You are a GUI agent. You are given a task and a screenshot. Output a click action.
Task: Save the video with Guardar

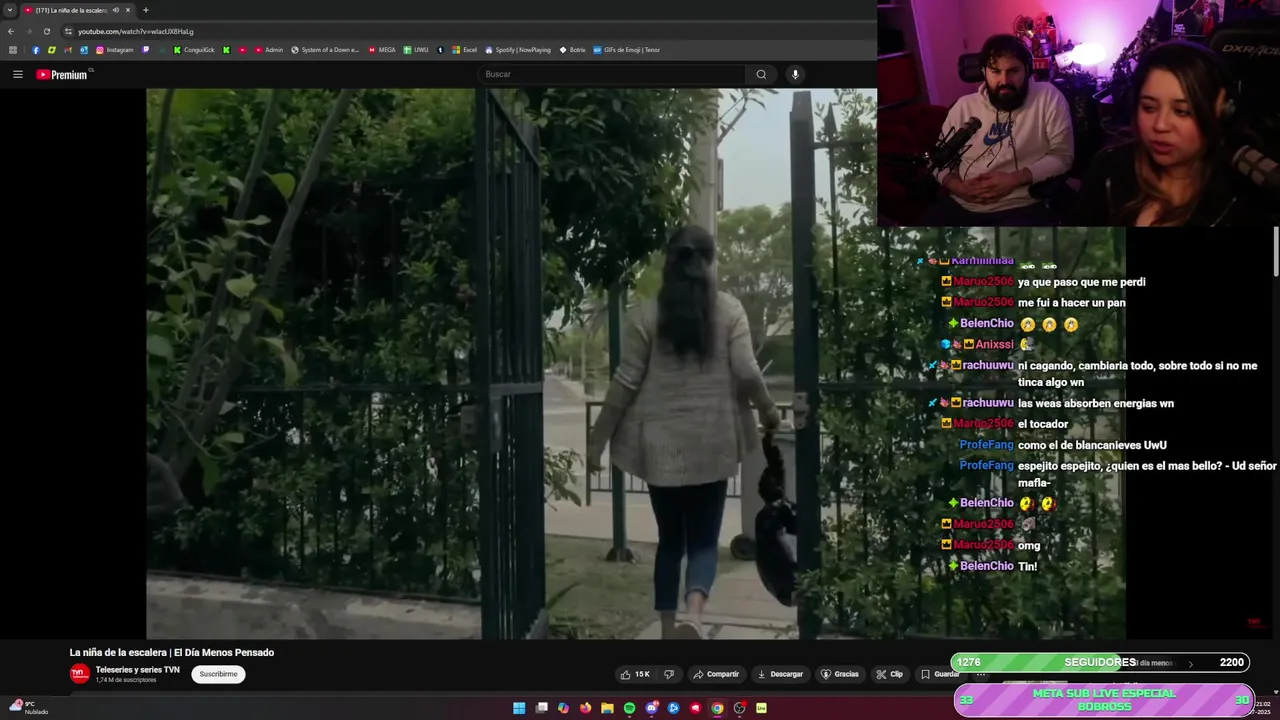pos(940,674)
